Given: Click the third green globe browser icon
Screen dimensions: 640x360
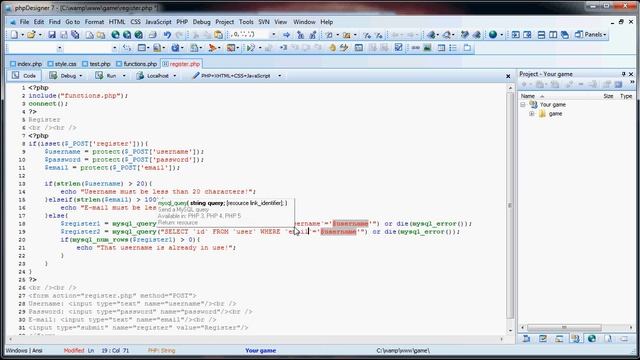Looking at the screenshot, I should (139, 35).
